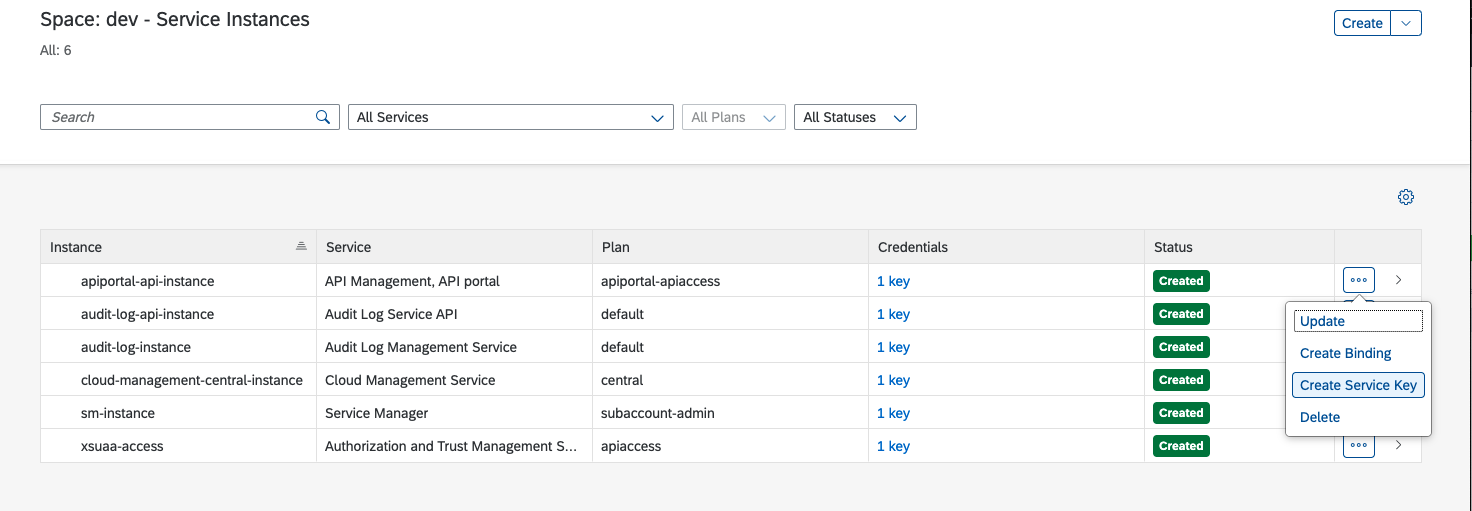Open the All Statuses dropdown
The image size is (1472, 511).
(x=854, y=117)
